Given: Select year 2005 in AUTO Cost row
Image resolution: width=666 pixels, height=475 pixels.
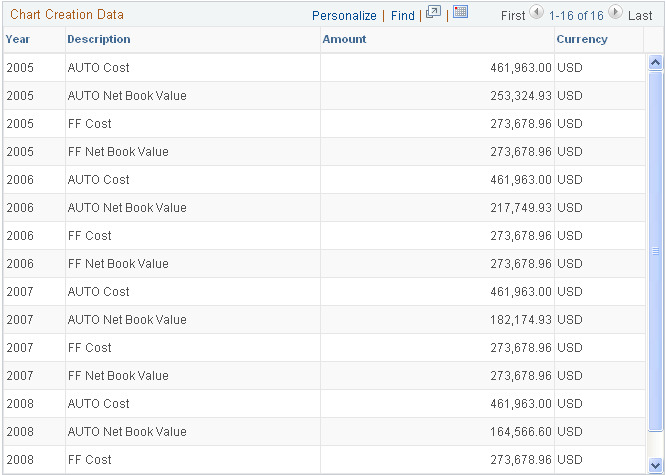Looking at the screenshot, I should 20,68.
